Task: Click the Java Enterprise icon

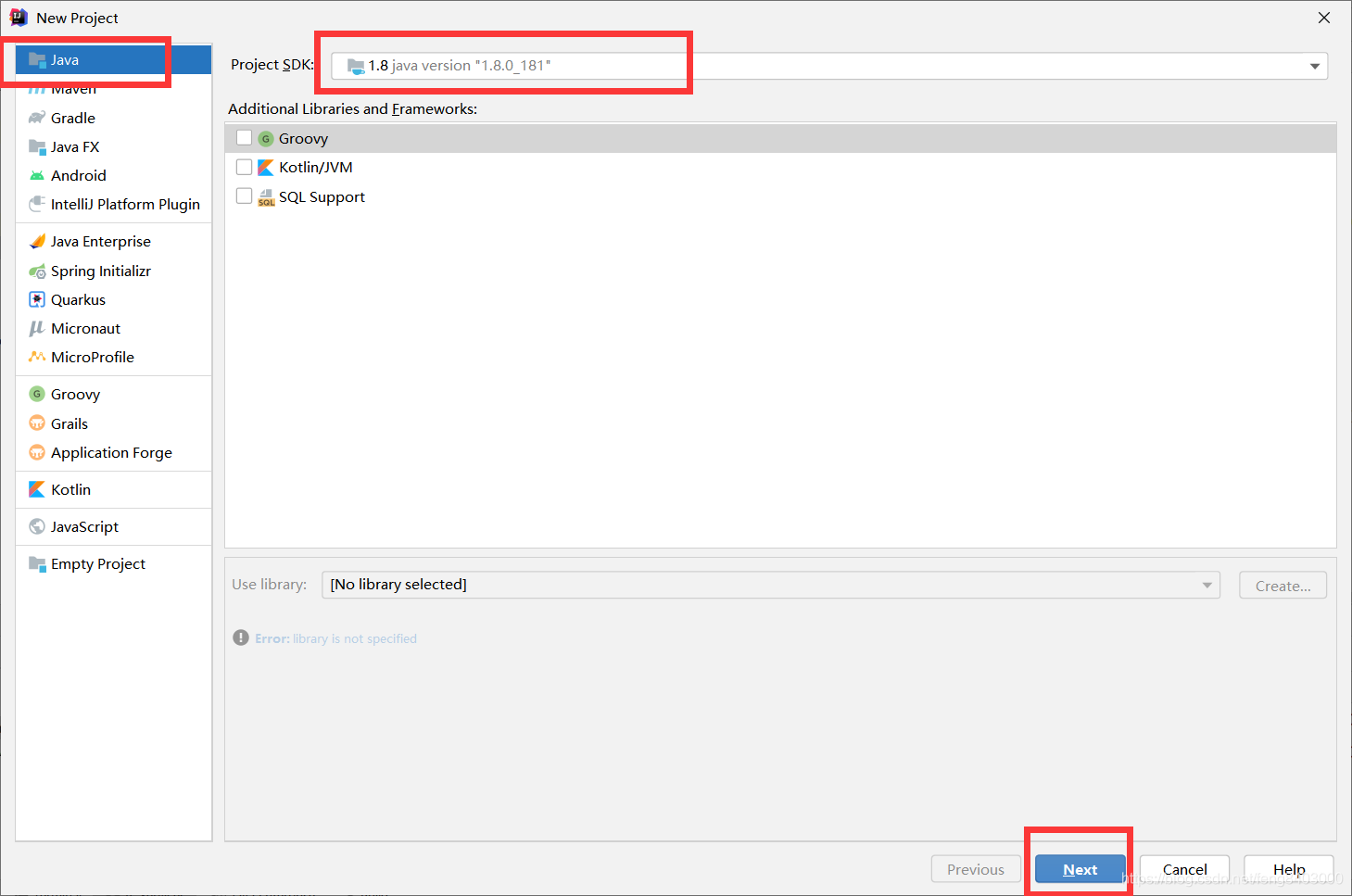Action: tap(37, 241)
